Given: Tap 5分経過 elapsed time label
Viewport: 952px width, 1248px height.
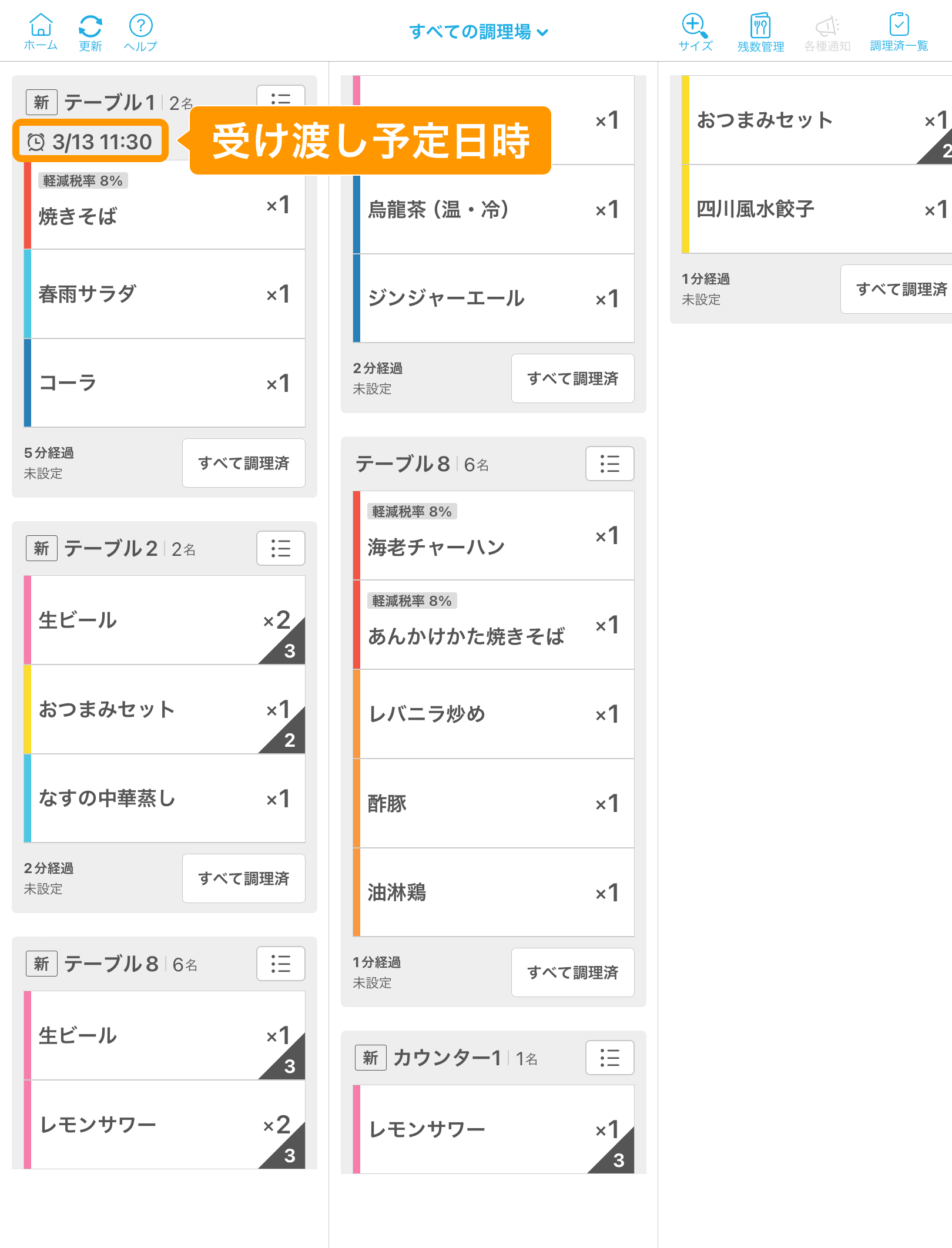Looking at the screenshot, I should [x=49, y=452].
